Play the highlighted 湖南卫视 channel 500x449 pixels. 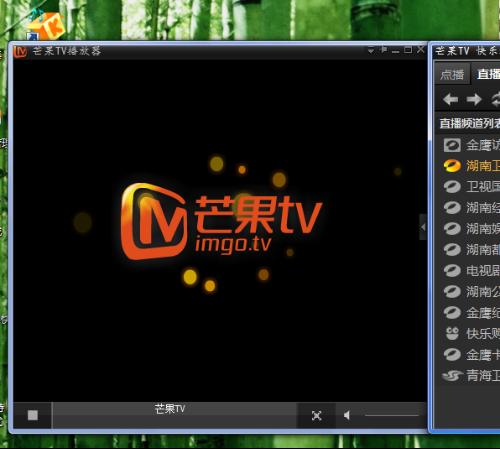471,166
